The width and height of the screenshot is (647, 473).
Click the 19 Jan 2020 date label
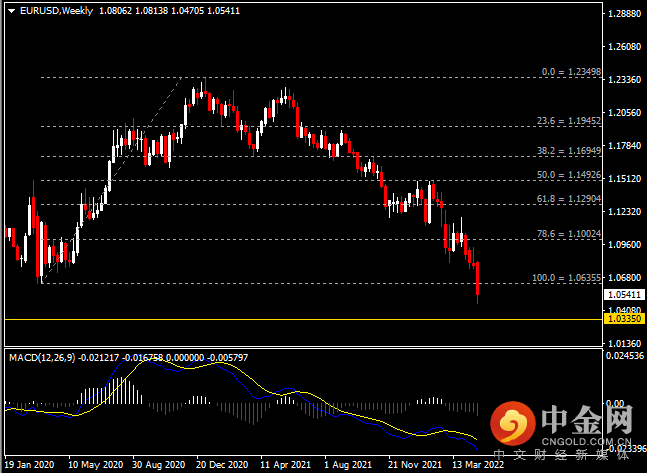[x=29, y=465]
